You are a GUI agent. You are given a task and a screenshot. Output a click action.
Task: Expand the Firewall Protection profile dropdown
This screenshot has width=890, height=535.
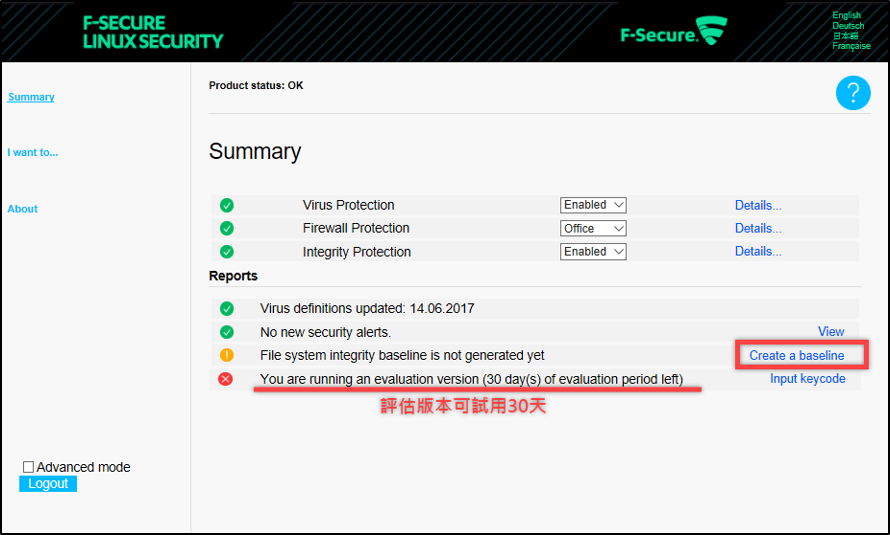tap(593, 228)
